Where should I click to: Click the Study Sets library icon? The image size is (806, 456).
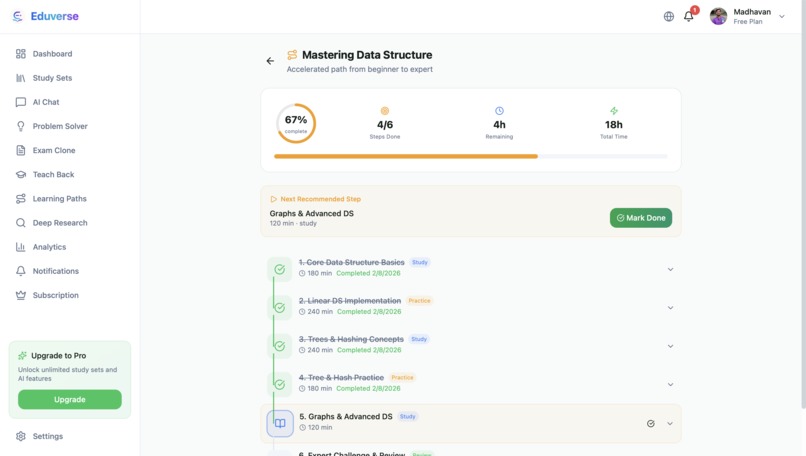click(21, 78)
